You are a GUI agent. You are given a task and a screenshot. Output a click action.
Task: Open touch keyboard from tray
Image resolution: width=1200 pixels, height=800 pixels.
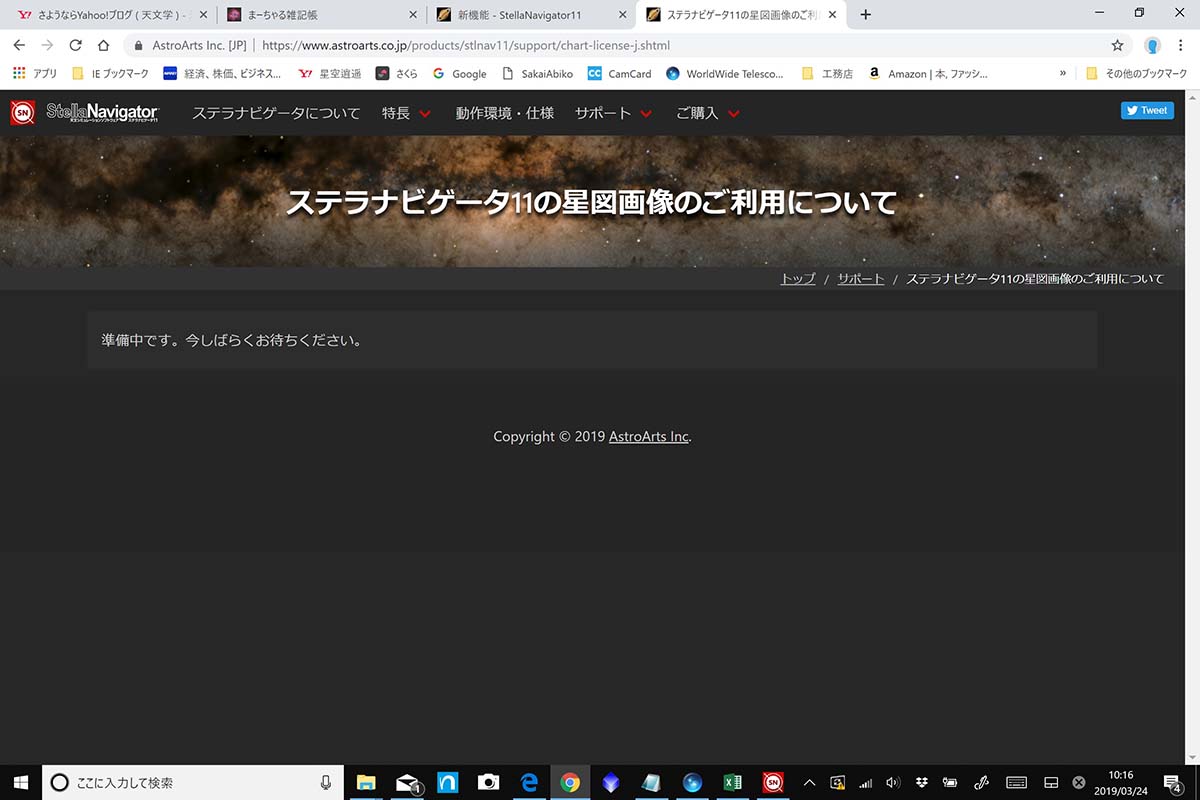tap(1016, 782)
